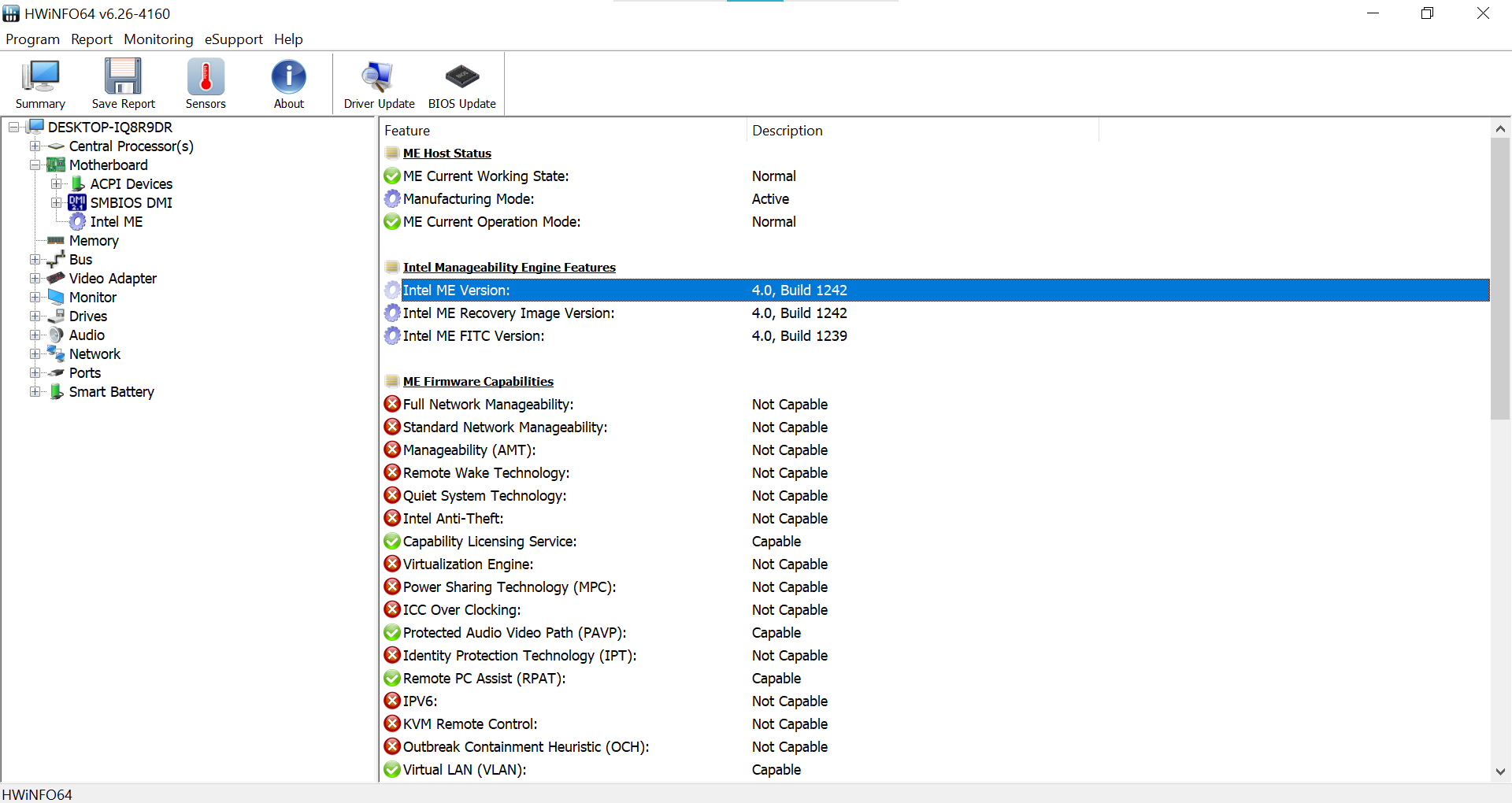
Task: Click the Video Adapter card icon
Action: pyautogui.click(x=56, y=278)
